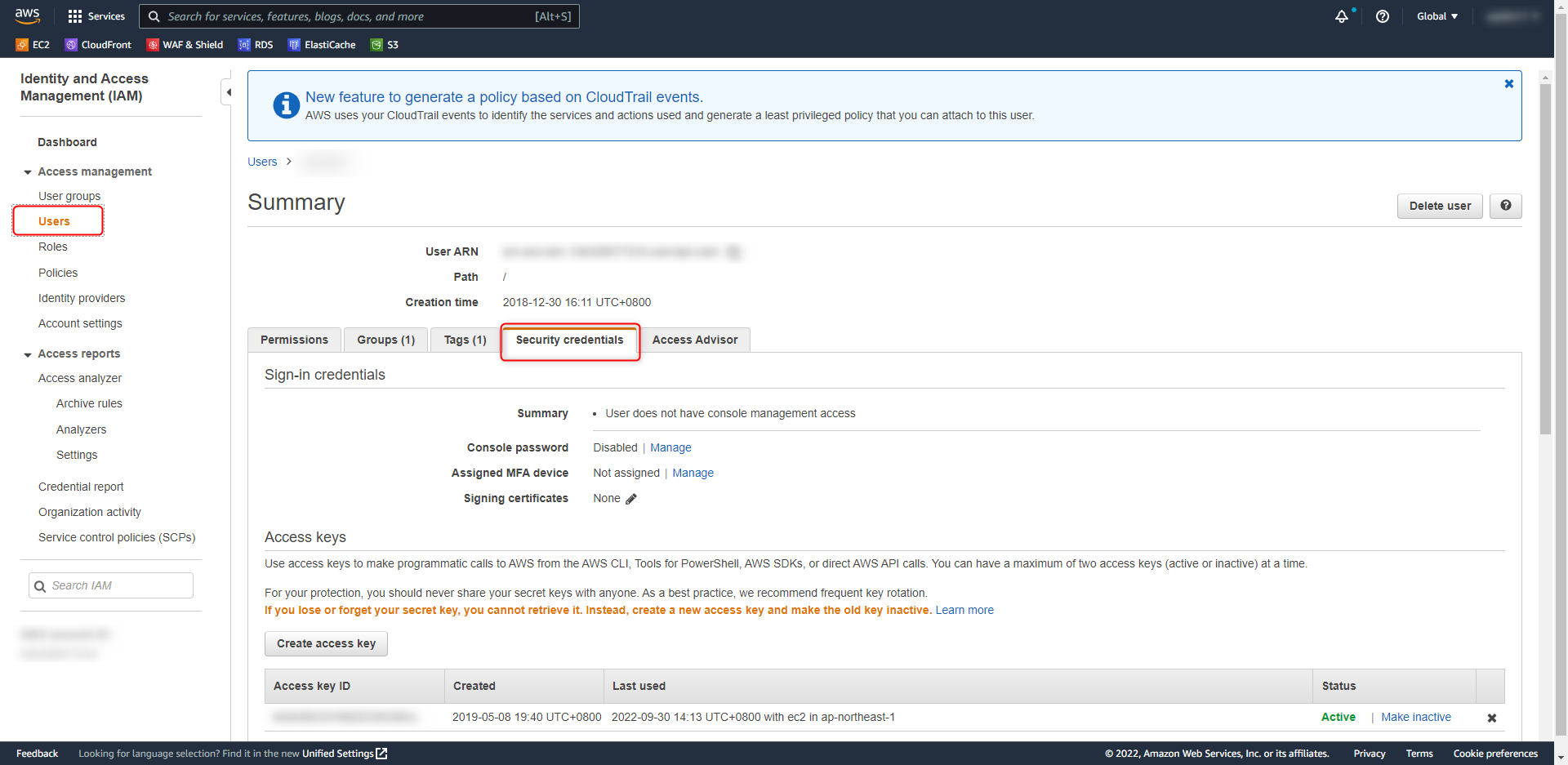Open Settings under Access analyzer
This screenshot has width=1568, height=765.
(x=77, y=455)
